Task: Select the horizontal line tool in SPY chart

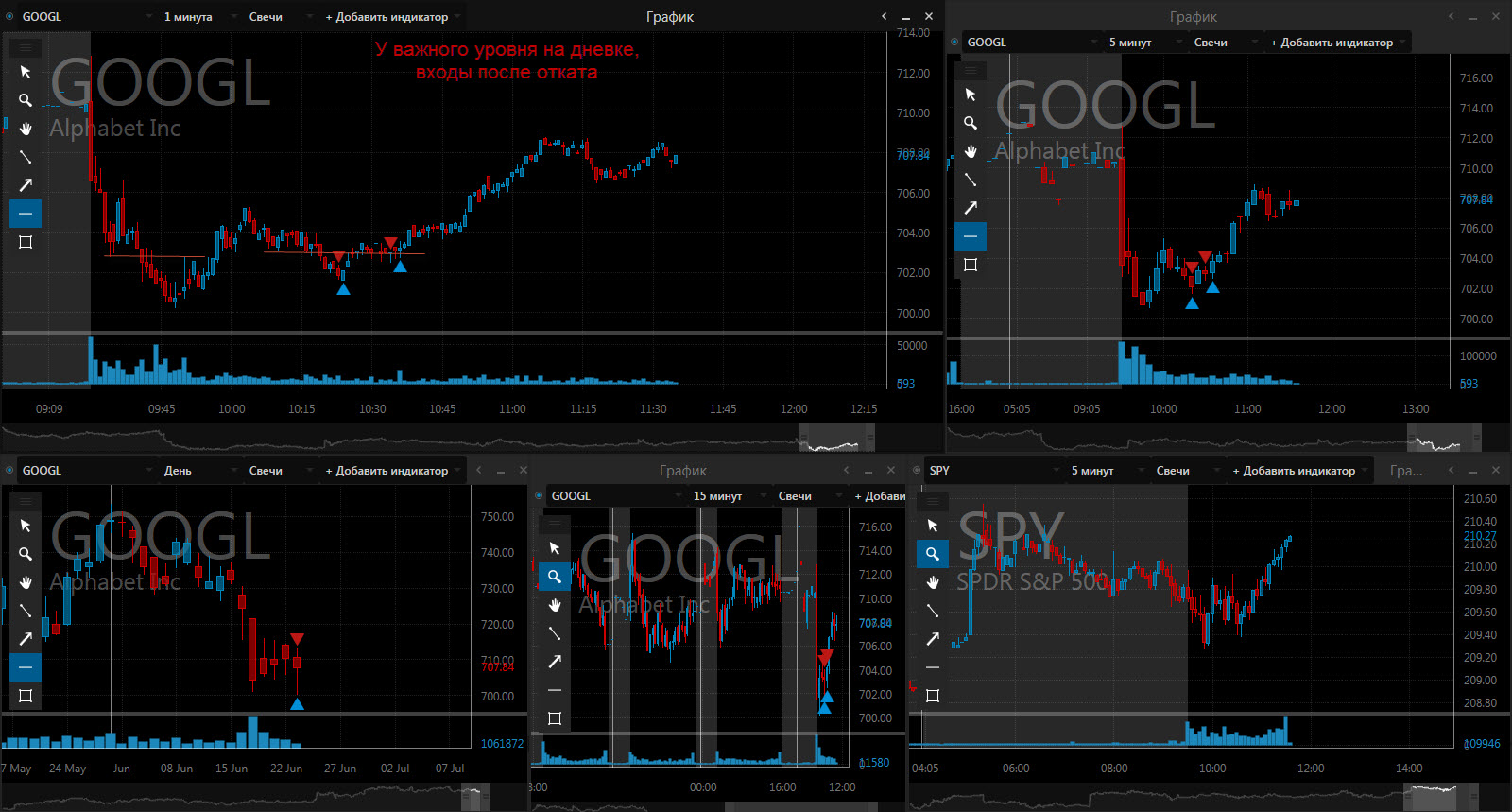Action: [933, 667]
